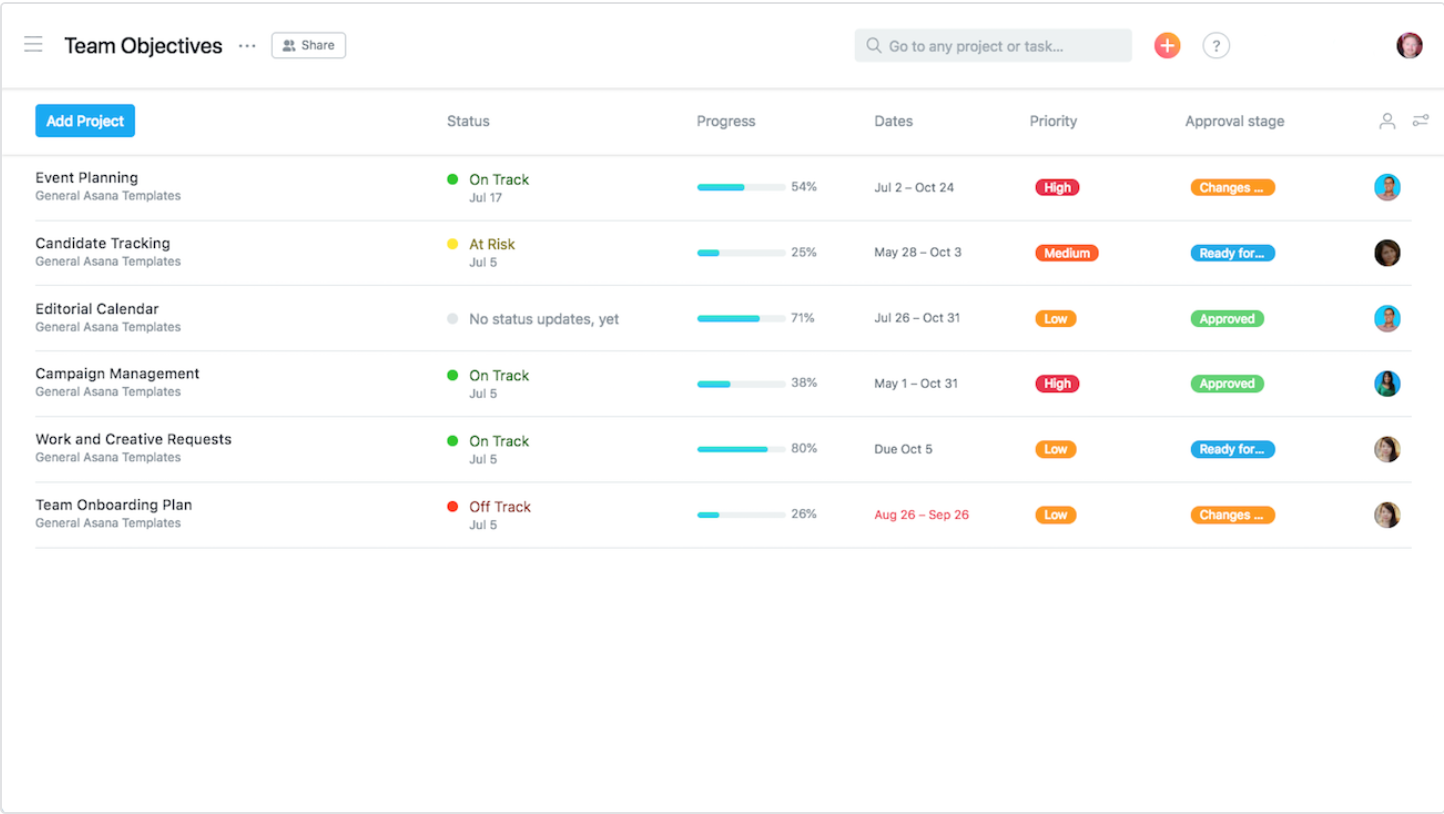Open the hamburger sidebar menu
Image resolution: width=1444 pixels, height=814 pixels.
[33, 45]
